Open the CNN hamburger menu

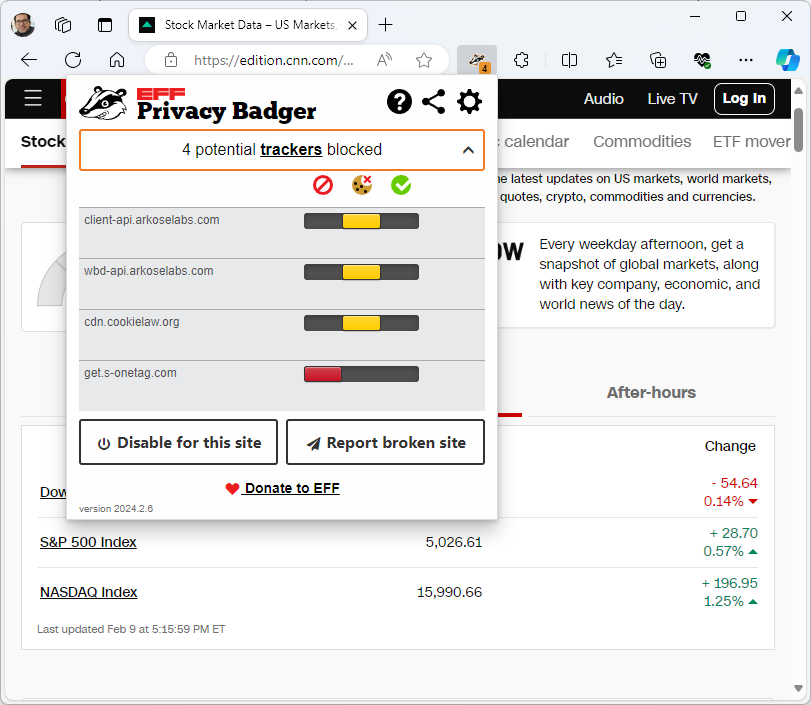tap(33, 98)
